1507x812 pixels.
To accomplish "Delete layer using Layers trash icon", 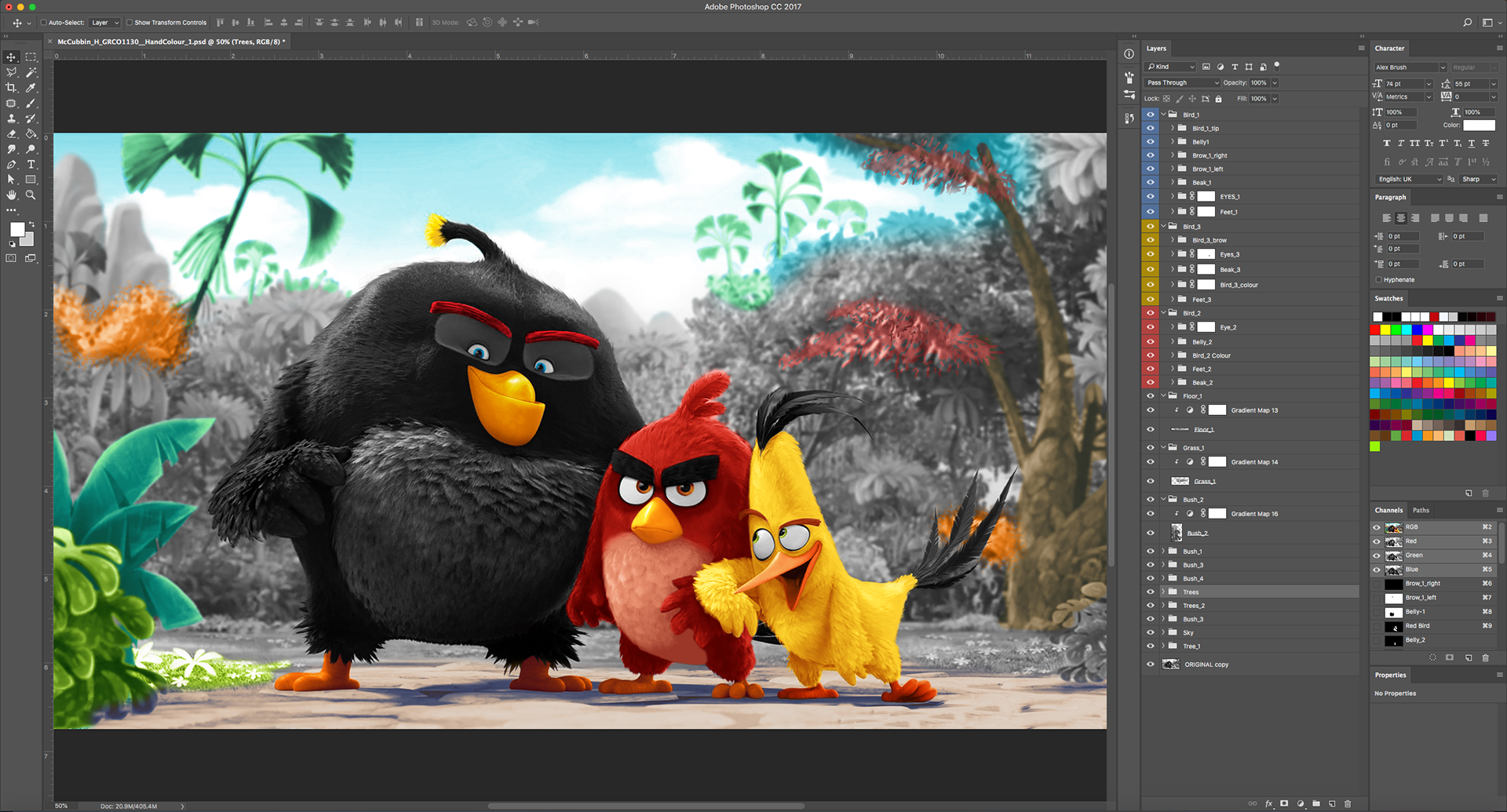I will 1348,803.
